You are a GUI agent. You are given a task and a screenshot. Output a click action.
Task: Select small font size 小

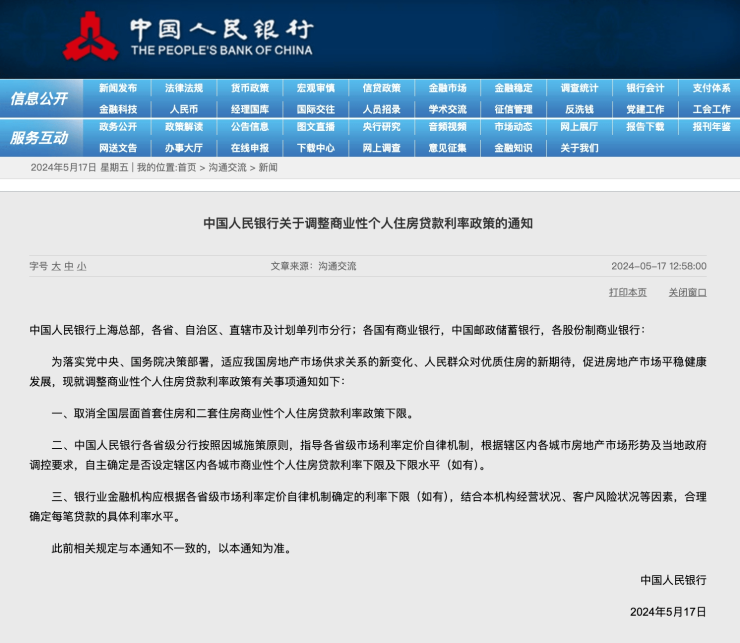pos(82,266)
